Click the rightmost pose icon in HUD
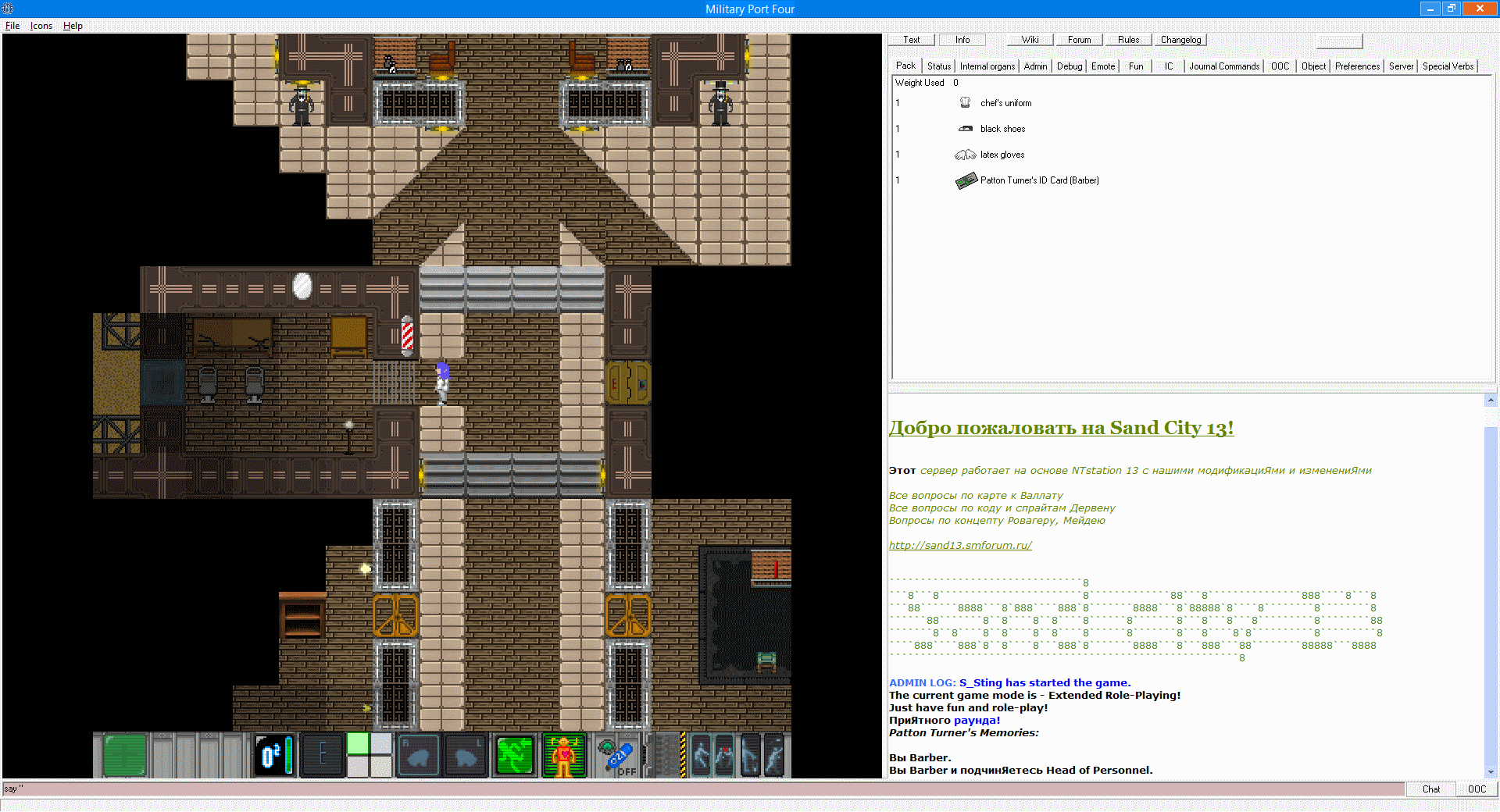1500x812 pixels. click(774, 756)
